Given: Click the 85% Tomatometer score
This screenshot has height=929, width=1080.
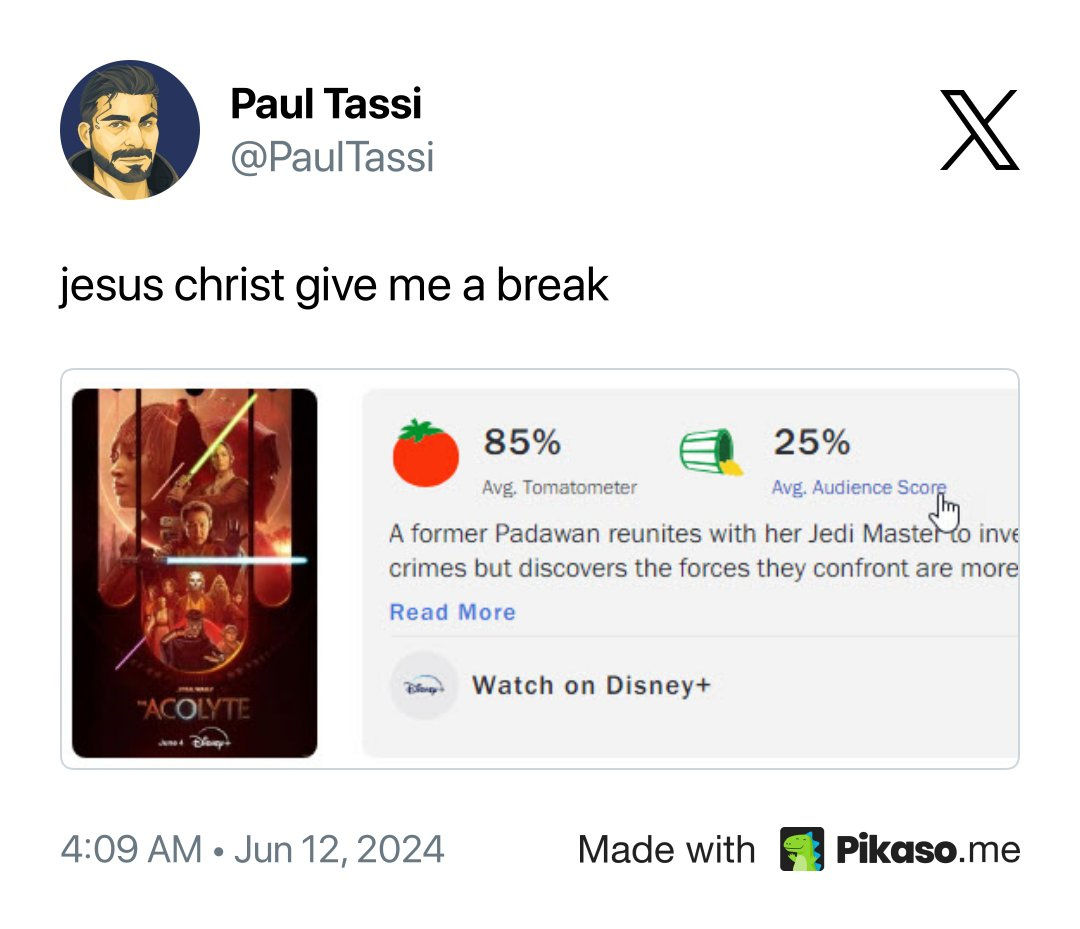Looking at the screenshot, I should click(522, 441).
